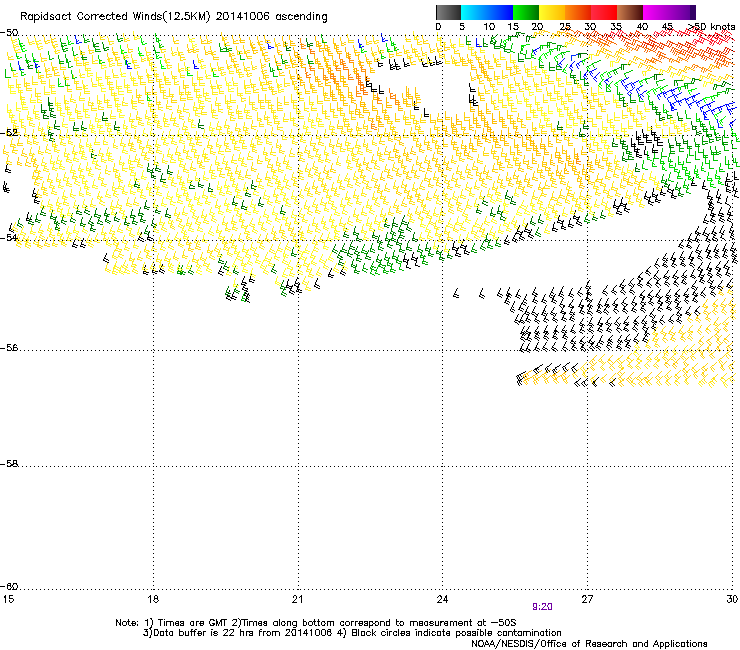
Task: Click the latitude label '-52'
Action: click(9, 133)
